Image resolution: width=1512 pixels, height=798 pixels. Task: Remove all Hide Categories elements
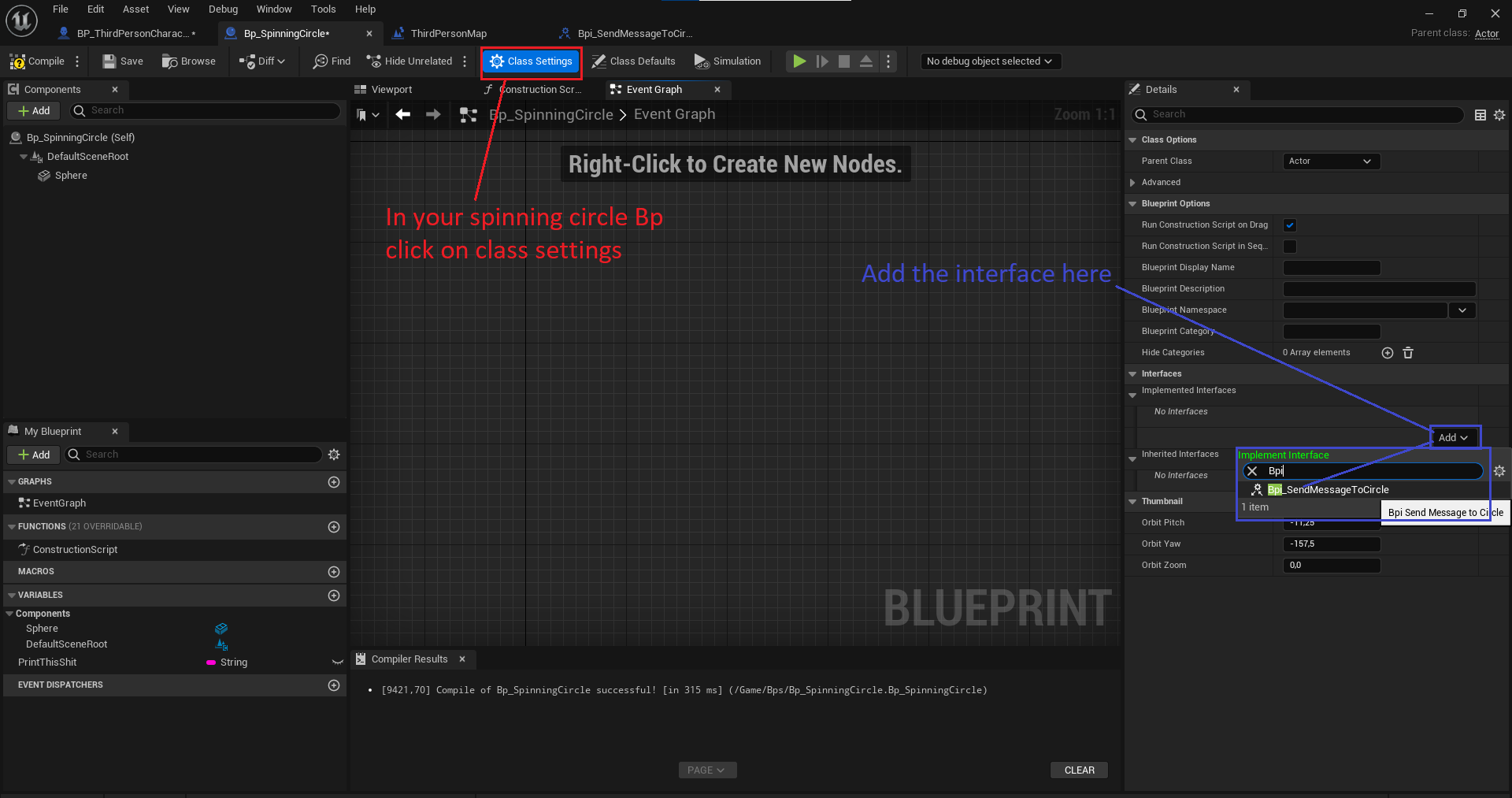coord(1408,353)
